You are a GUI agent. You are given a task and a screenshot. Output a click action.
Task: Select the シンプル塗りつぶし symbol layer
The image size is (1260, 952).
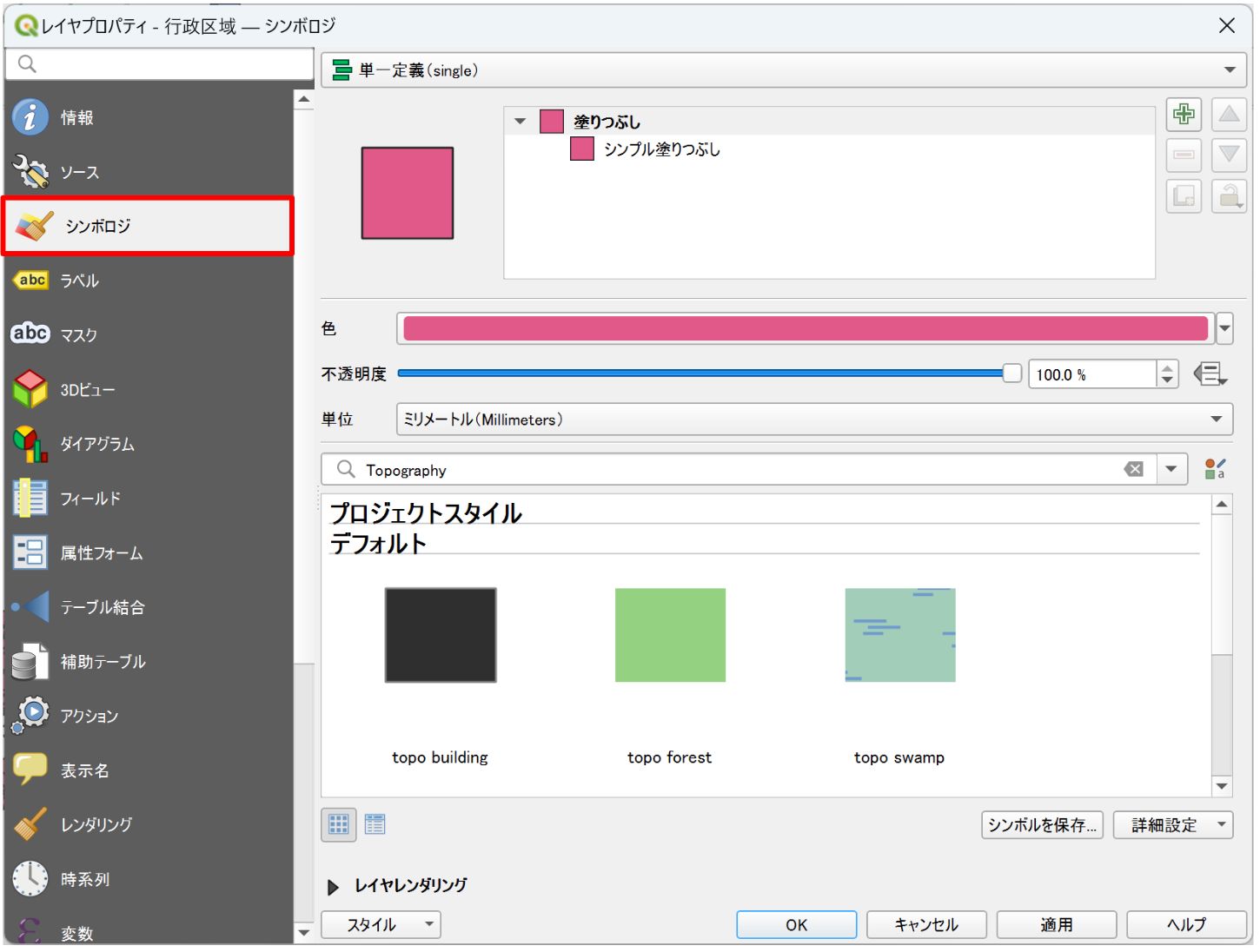tap(661, 149)
